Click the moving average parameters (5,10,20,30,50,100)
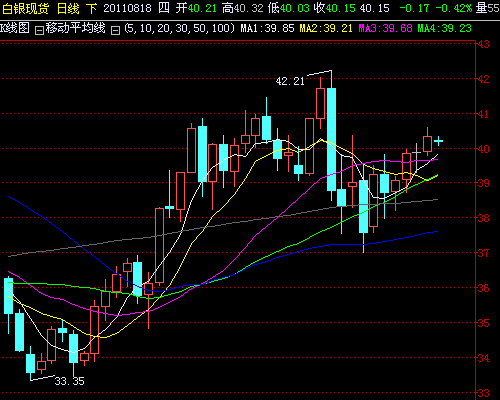Image resolution: width=500 pixels, height=400 pixels. [179, 28]
